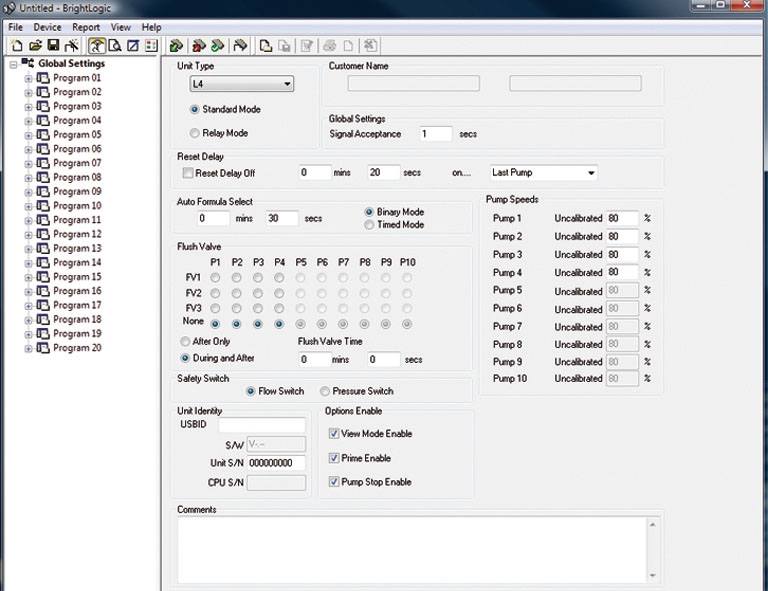Select Program 16 in the tree
Viewport: 768px width, 591px height.
pos(77,291)
